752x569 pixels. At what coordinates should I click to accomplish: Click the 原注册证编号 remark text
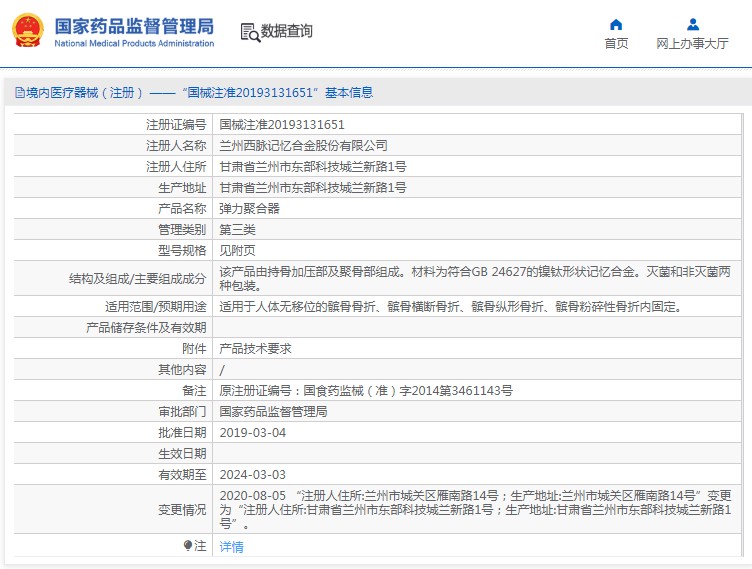tap(366, 391)
